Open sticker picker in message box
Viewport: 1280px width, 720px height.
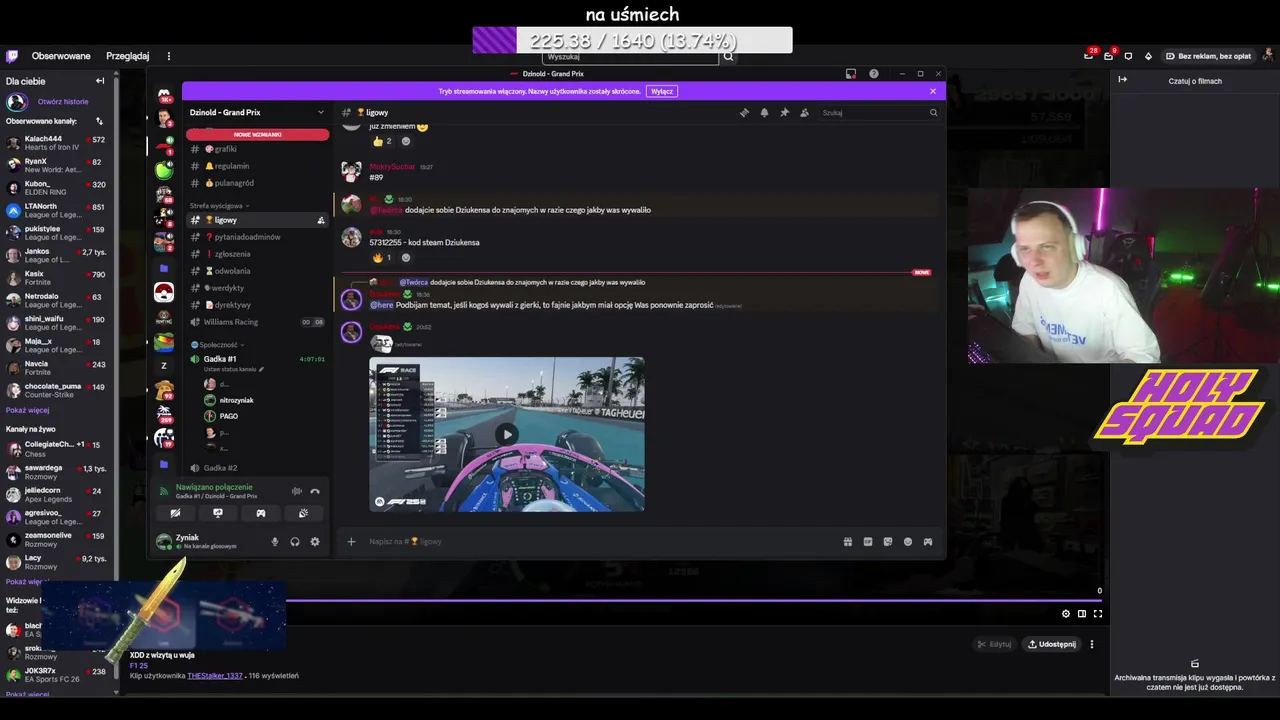[x=888, y=542]
